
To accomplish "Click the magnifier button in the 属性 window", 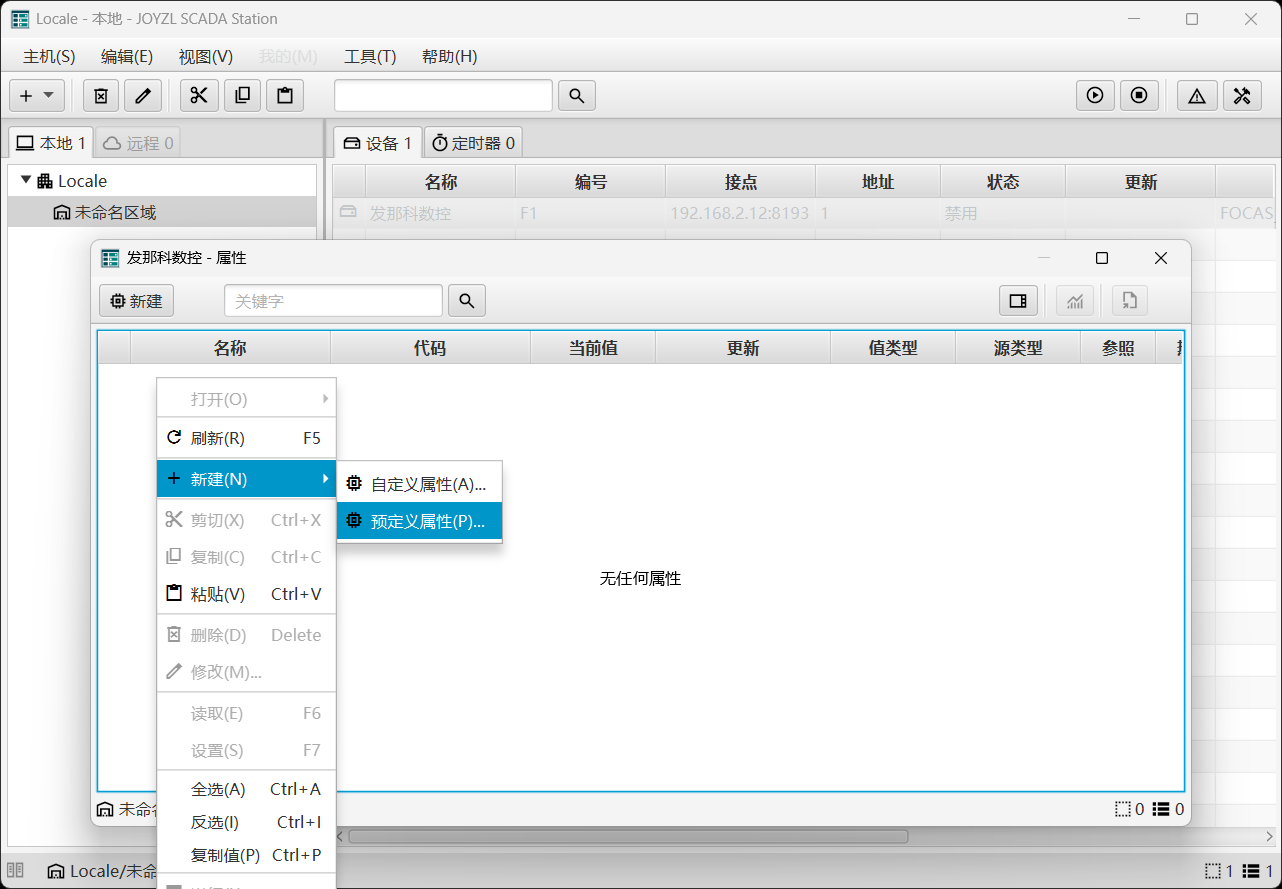I will (467, 301).
